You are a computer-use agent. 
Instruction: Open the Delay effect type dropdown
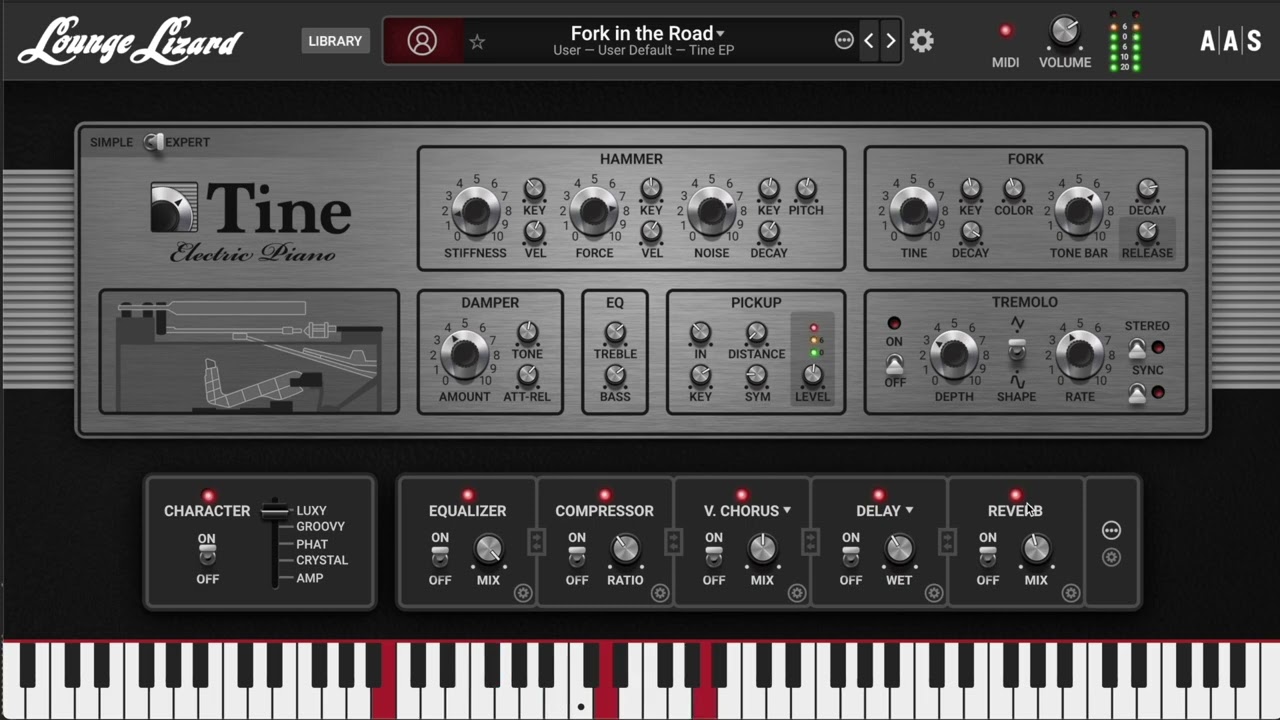(x=884, y=510)
